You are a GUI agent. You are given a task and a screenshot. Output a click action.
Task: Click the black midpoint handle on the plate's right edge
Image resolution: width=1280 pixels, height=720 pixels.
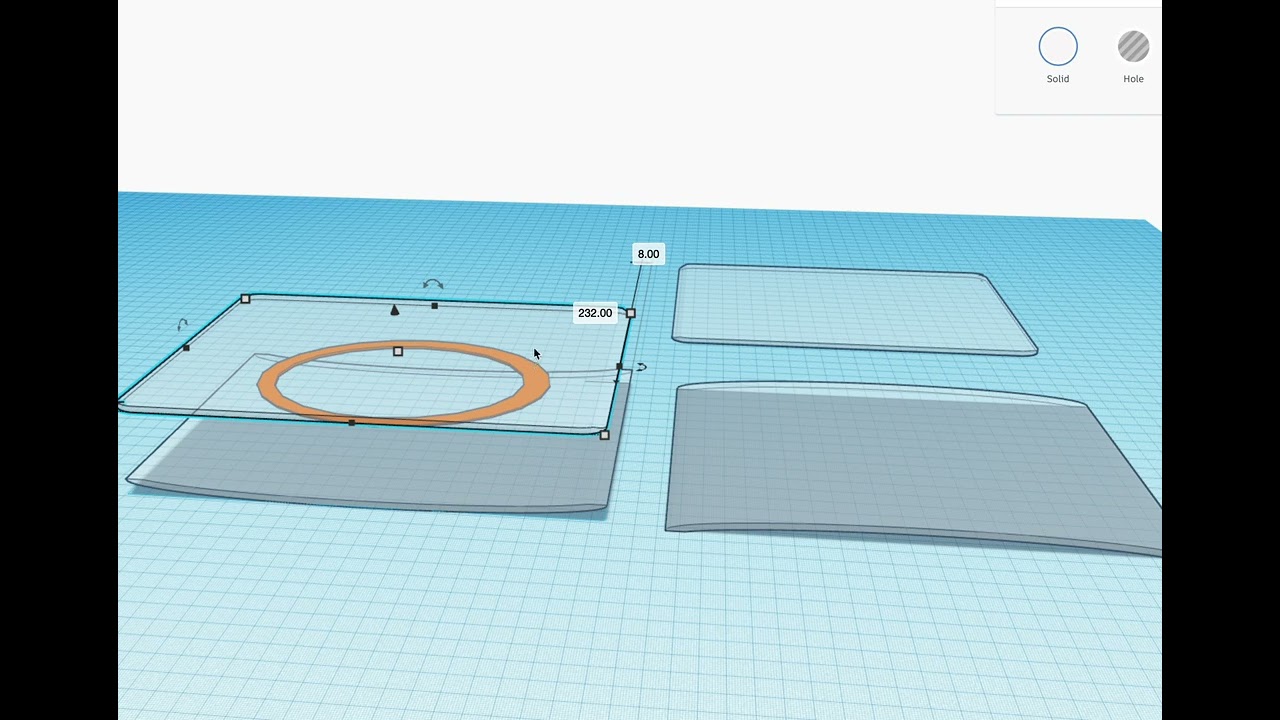[x=619, y=367]
